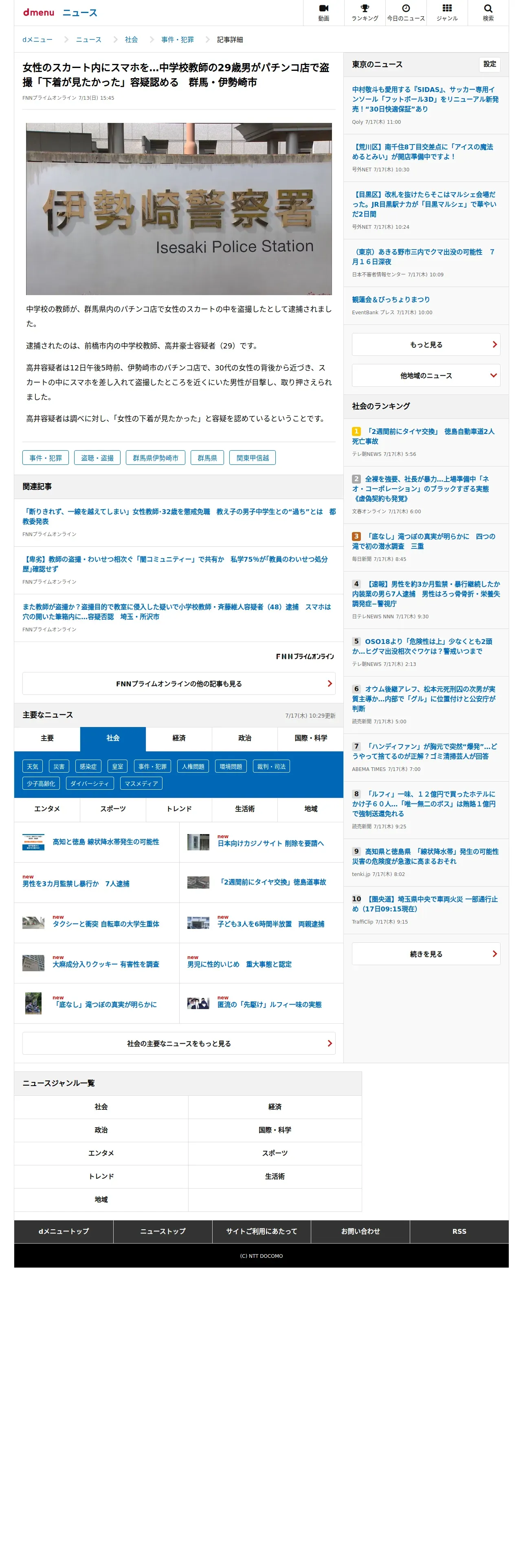Click the 感染症 subcategory chip
Screen dimensions: 523x1568
click(88, 766)
